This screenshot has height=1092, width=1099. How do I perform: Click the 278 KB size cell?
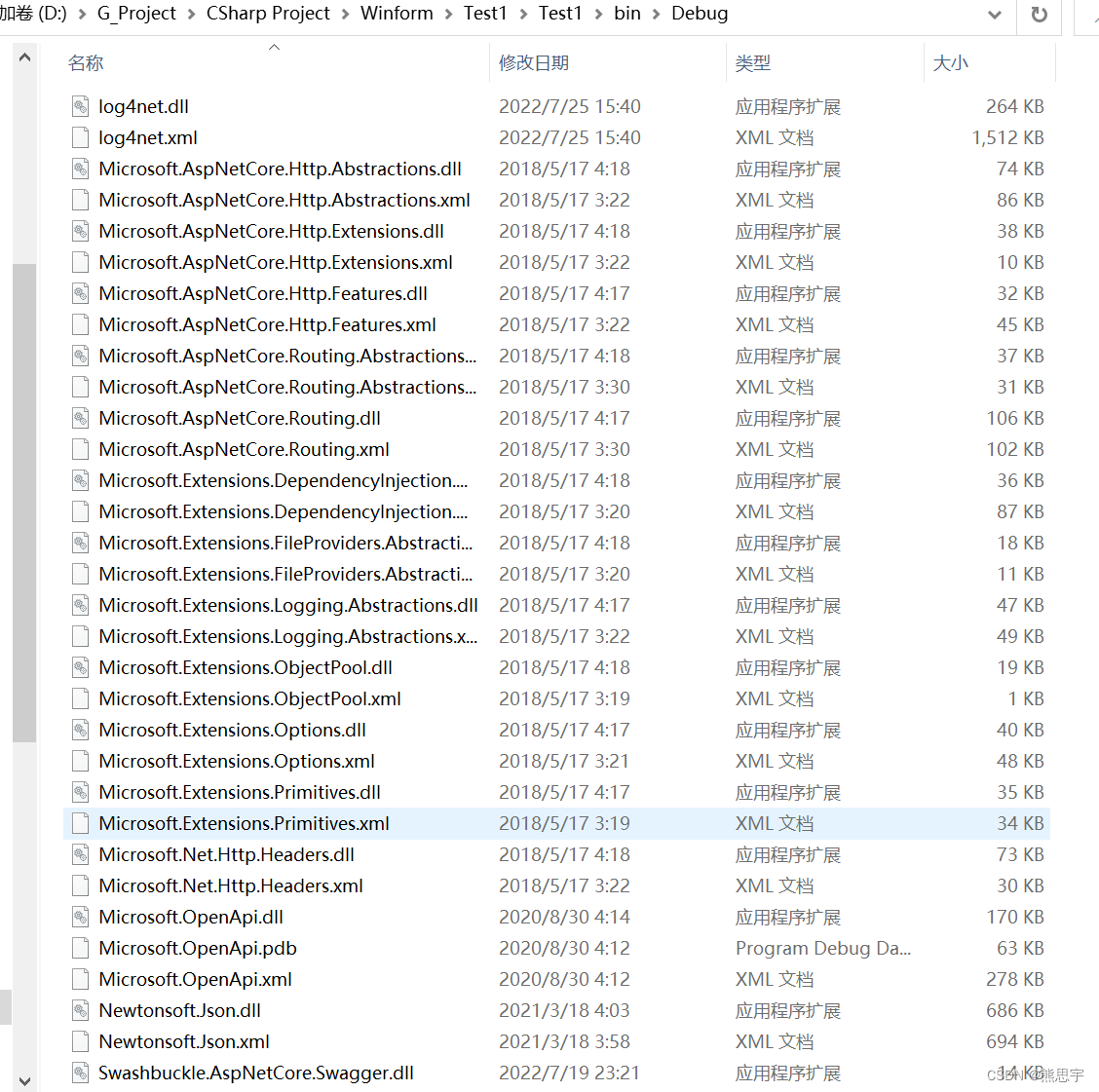pyautogui.click(x=1015, y=980)
